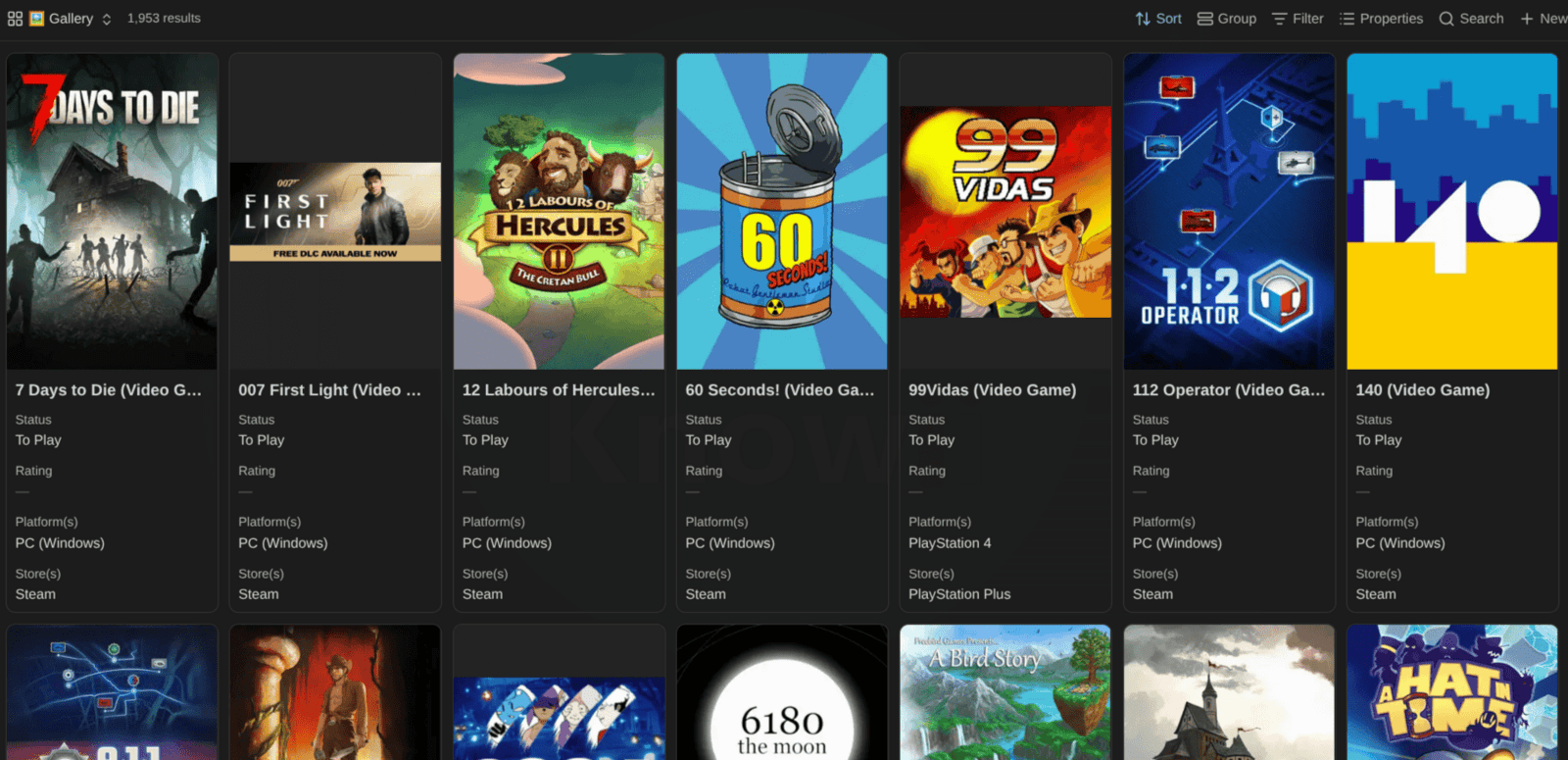Open the 12 Labours of Hercules cover

tap(559, 212)
